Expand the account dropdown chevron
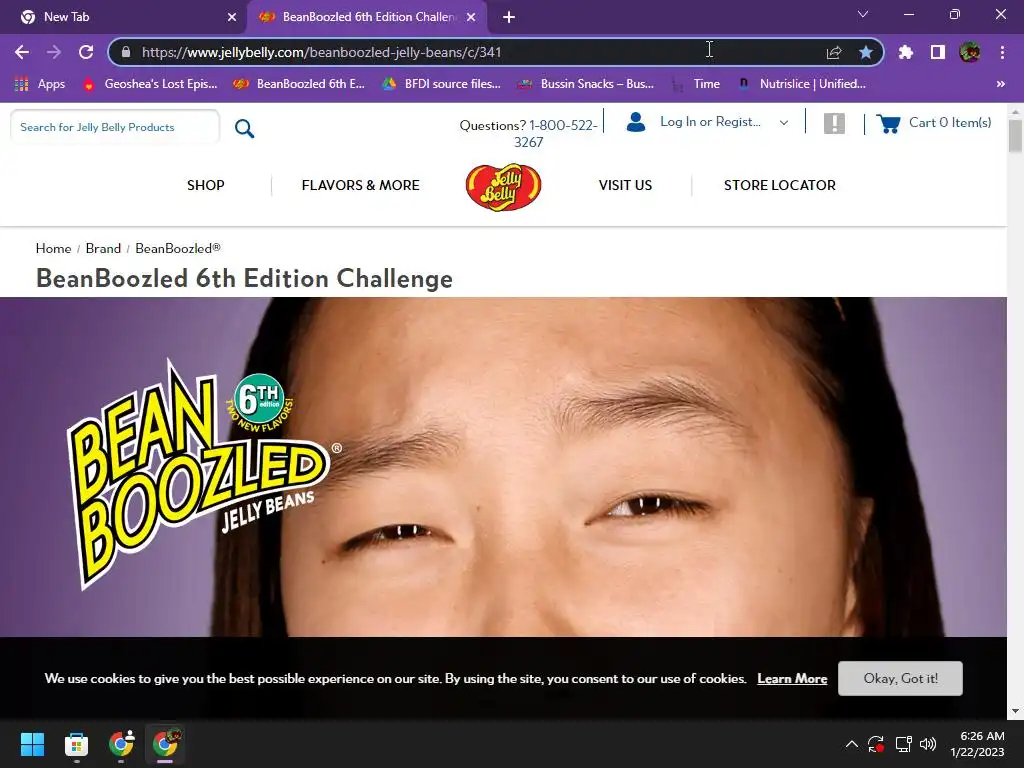 tap(784, 122)
